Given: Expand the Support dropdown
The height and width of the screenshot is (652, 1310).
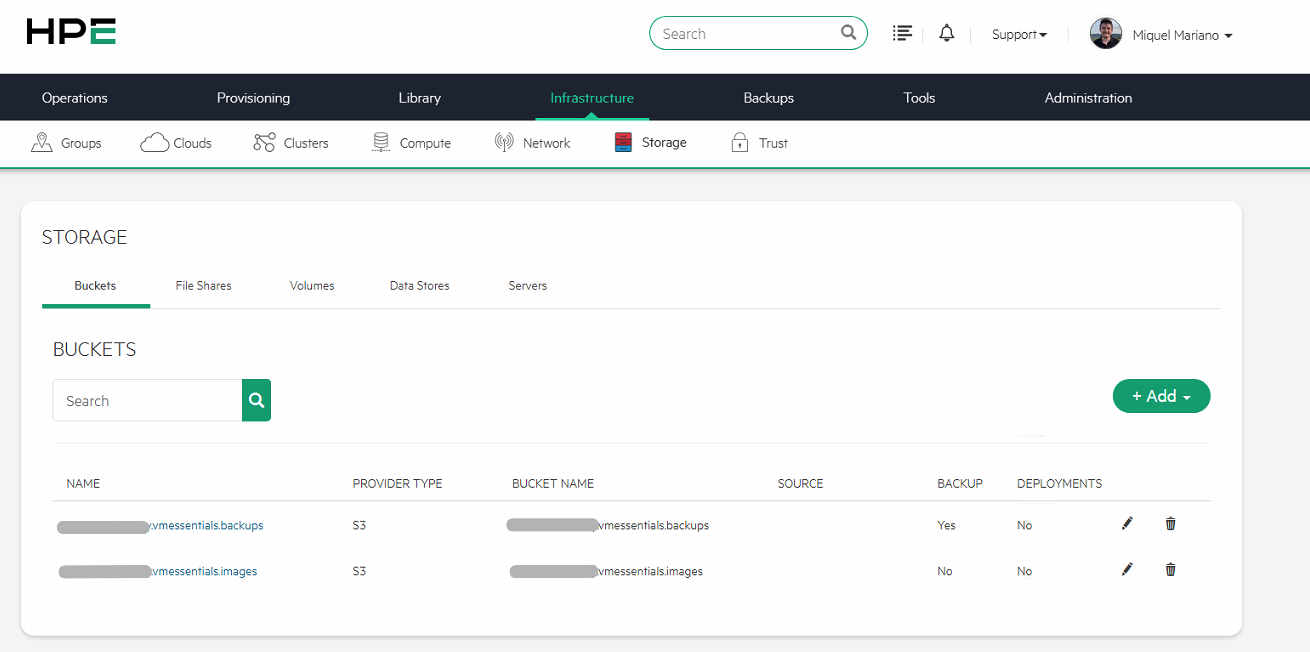Looking at the screenshot, I should (1019, 35).
